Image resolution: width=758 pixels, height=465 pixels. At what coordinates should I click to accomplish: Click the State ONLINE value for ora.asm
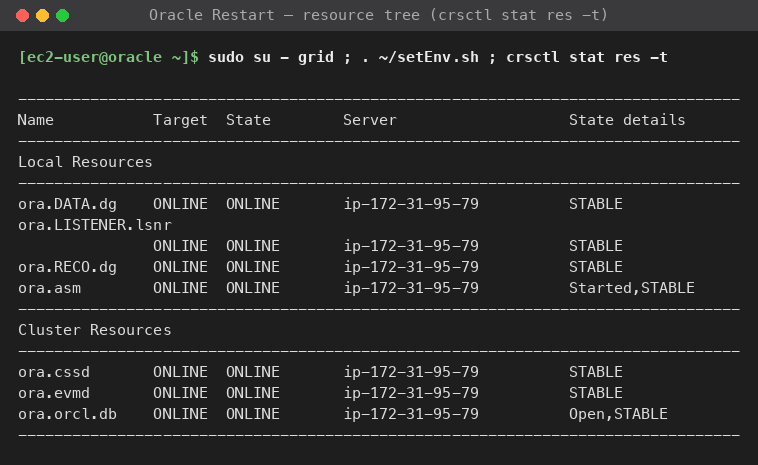[253, 288]
